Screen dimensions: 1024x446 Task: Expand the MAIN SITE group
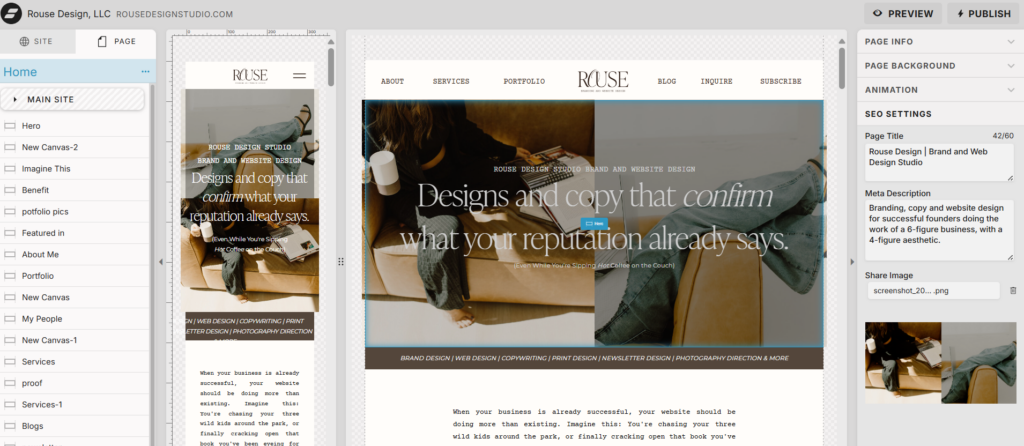click(x=16, y=99)
